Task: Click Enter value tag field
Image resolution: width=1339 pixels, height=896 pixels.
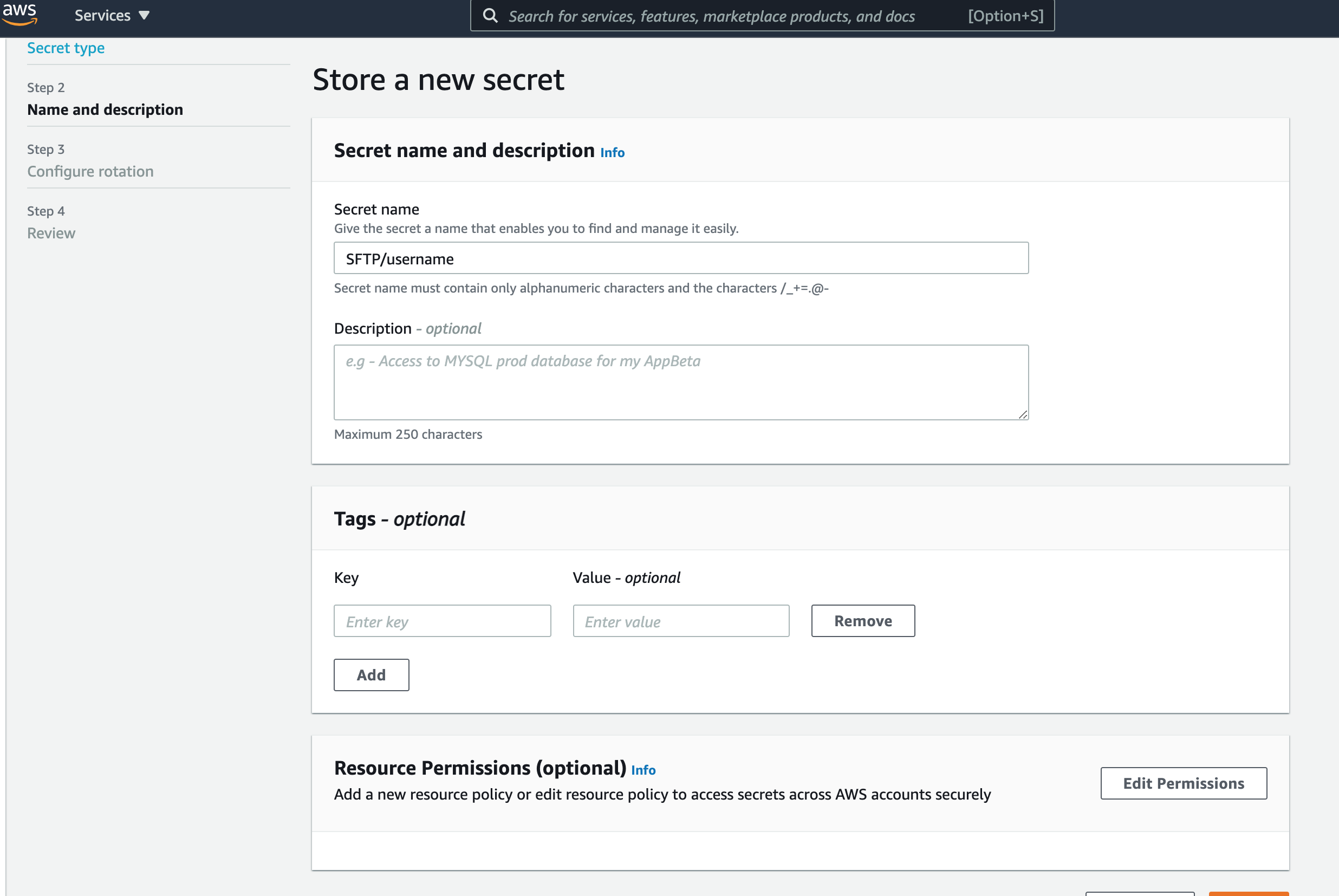Action: (x=681, y=621)
